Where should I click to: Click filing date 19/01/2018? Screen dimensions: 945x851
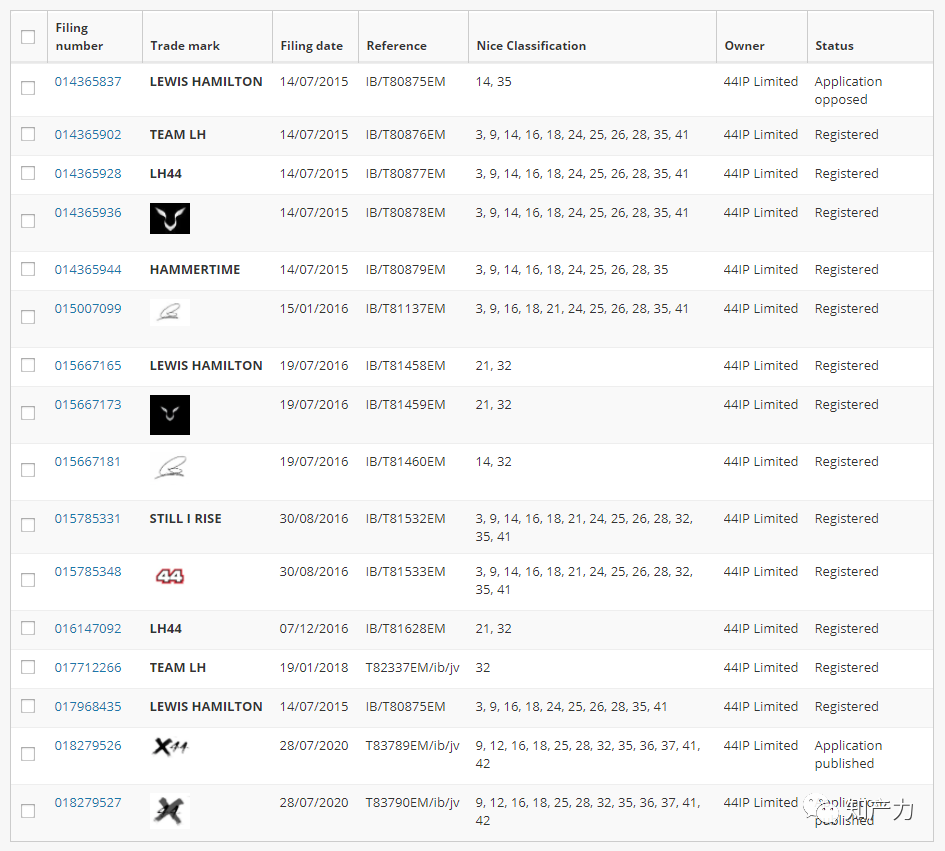click(x=314, y=668)
